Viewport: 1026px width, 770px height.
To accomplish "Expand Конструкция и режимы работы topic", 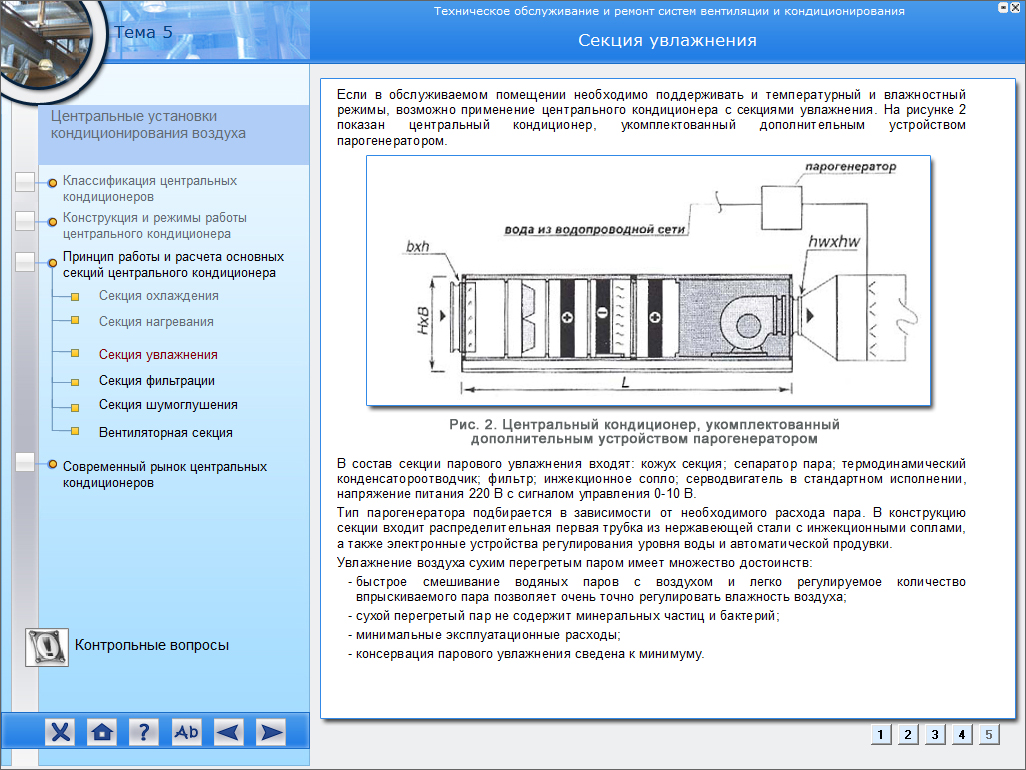I will tap(154, 226).
